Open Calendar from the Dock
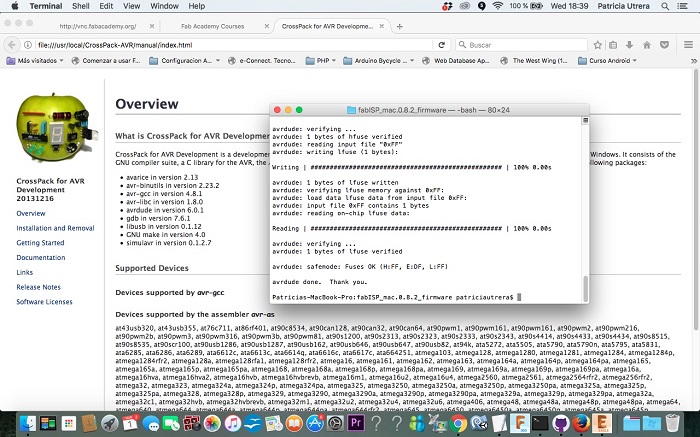 click(130, 423)
